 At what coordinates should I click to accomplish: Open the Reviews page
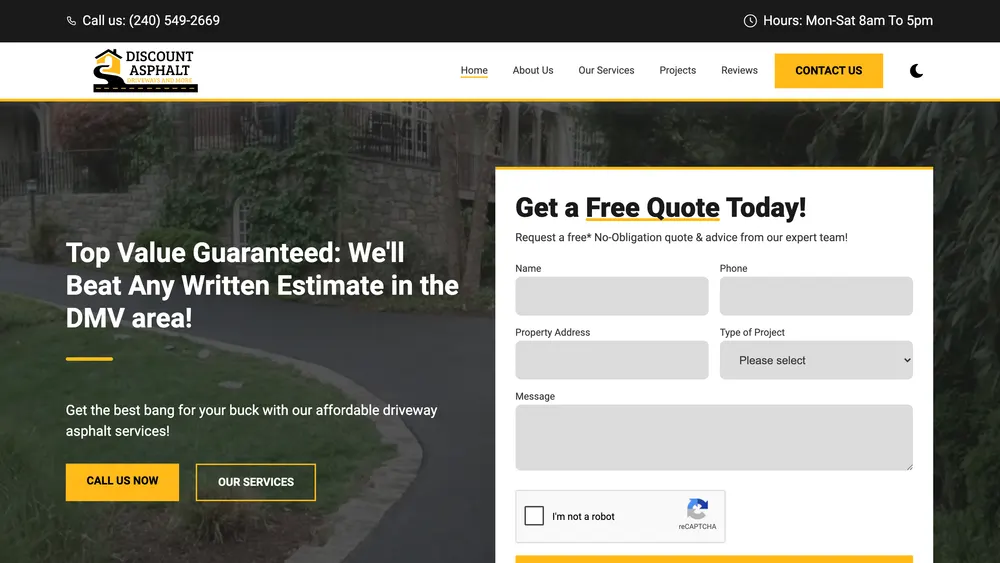pyautogui.click(x=739, y=70)
